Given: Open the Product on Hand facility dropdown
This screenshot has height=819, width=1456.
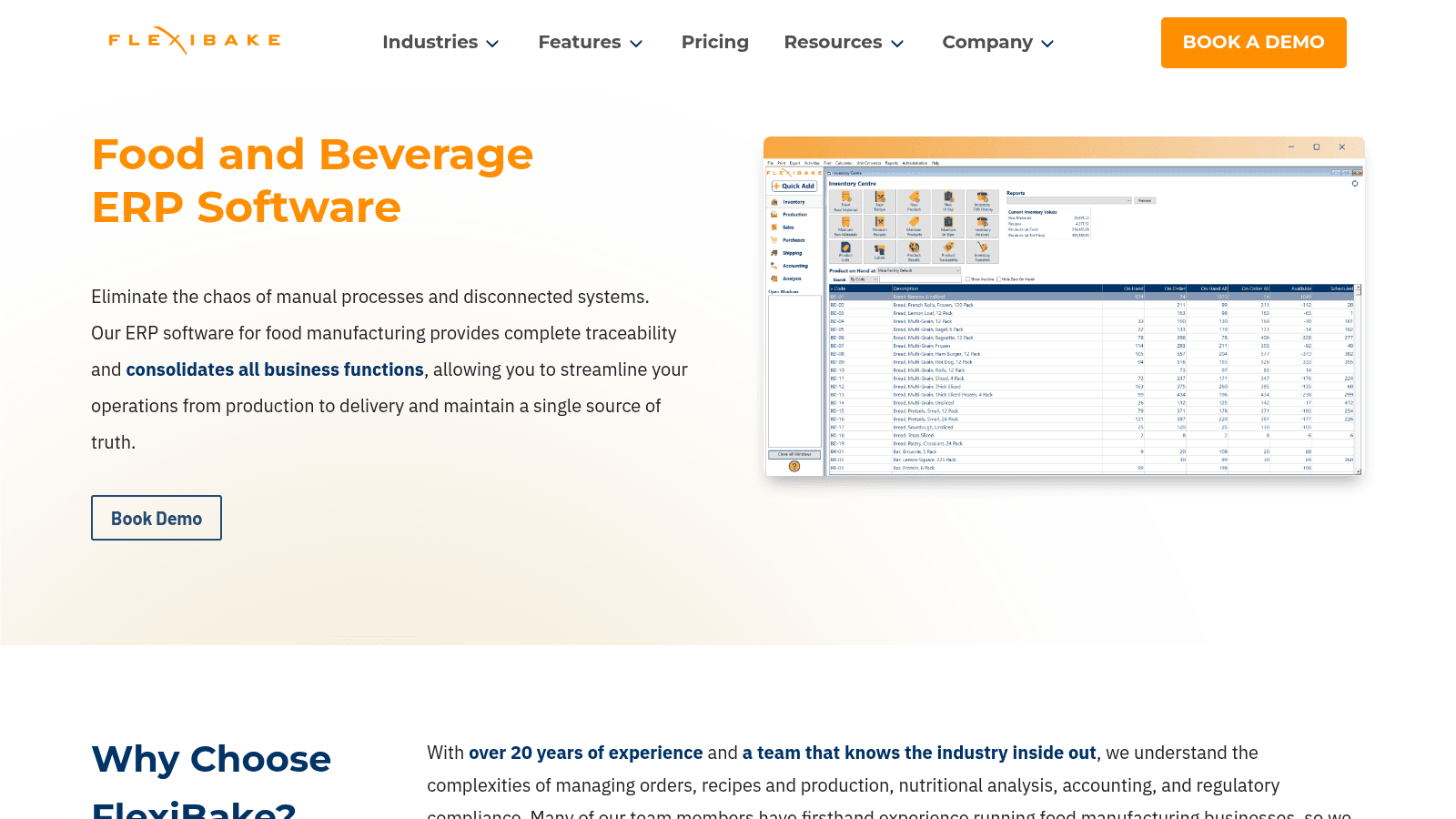Looking at the screenshot, I should point(919,270).
